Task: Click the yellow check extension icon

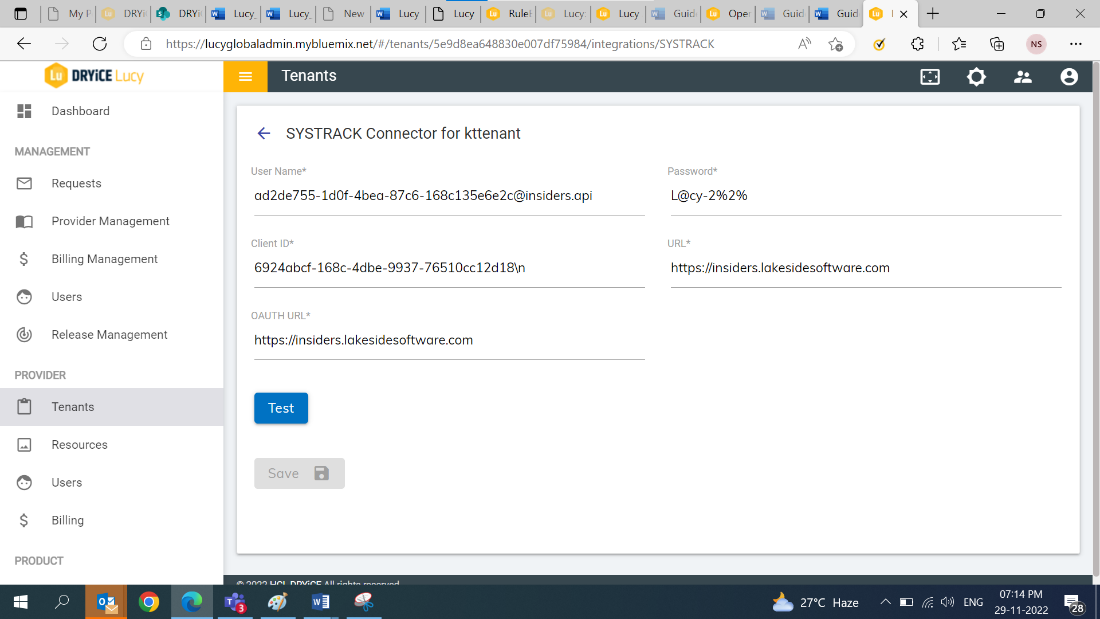Action: [x=878, y=44]
